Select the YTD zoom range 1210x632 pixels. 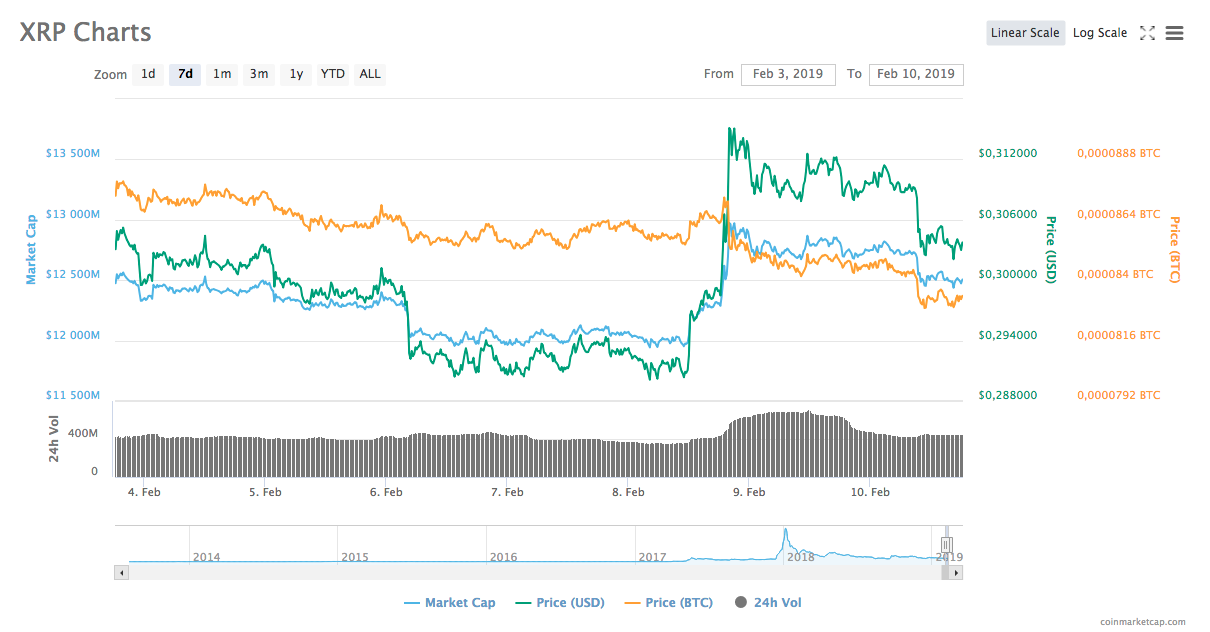click(332, 74)
